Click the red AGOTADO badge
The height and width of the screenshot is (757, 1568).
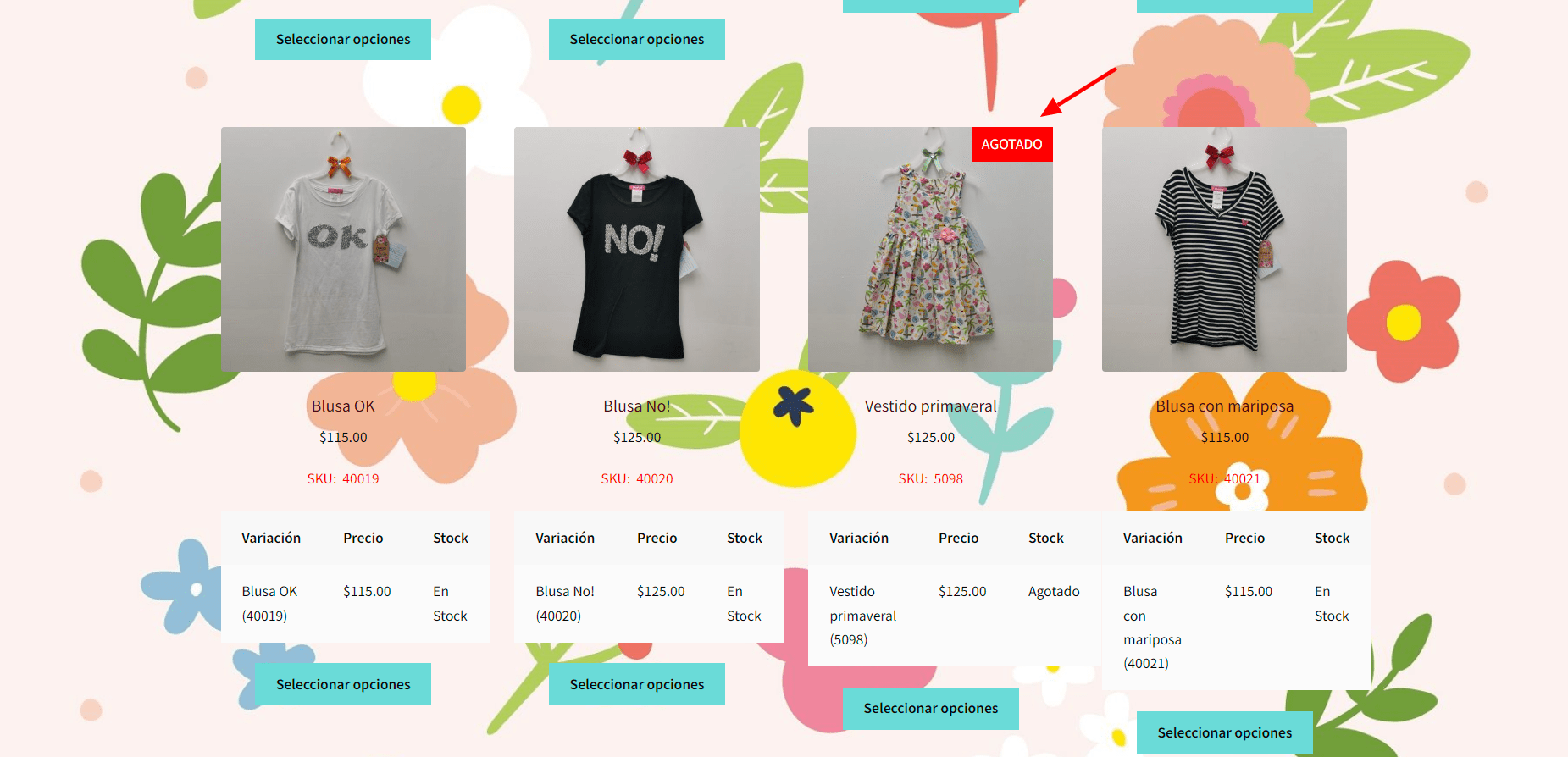coord(1011,145)
